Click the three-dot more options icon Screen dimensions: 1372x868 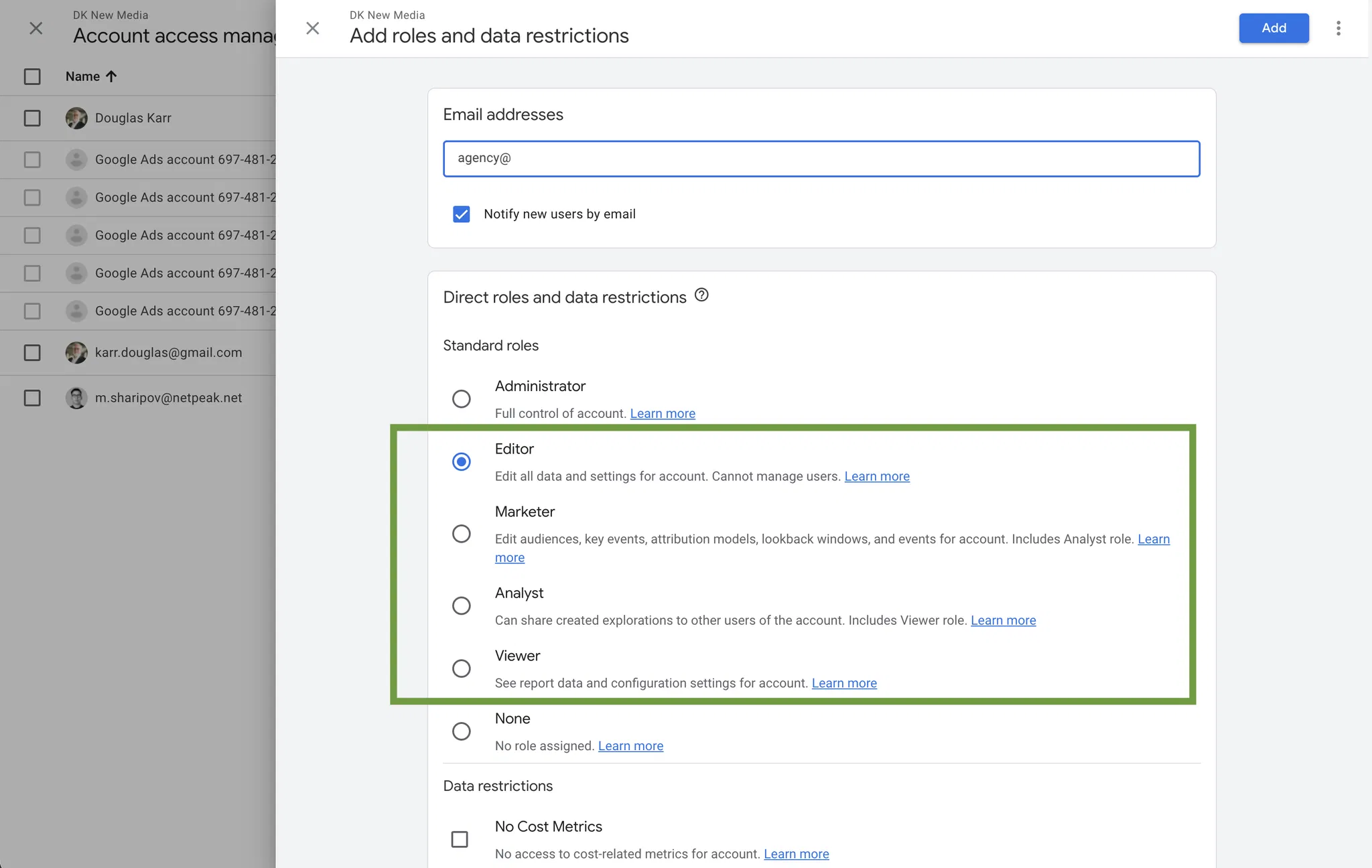[1338, 28]
